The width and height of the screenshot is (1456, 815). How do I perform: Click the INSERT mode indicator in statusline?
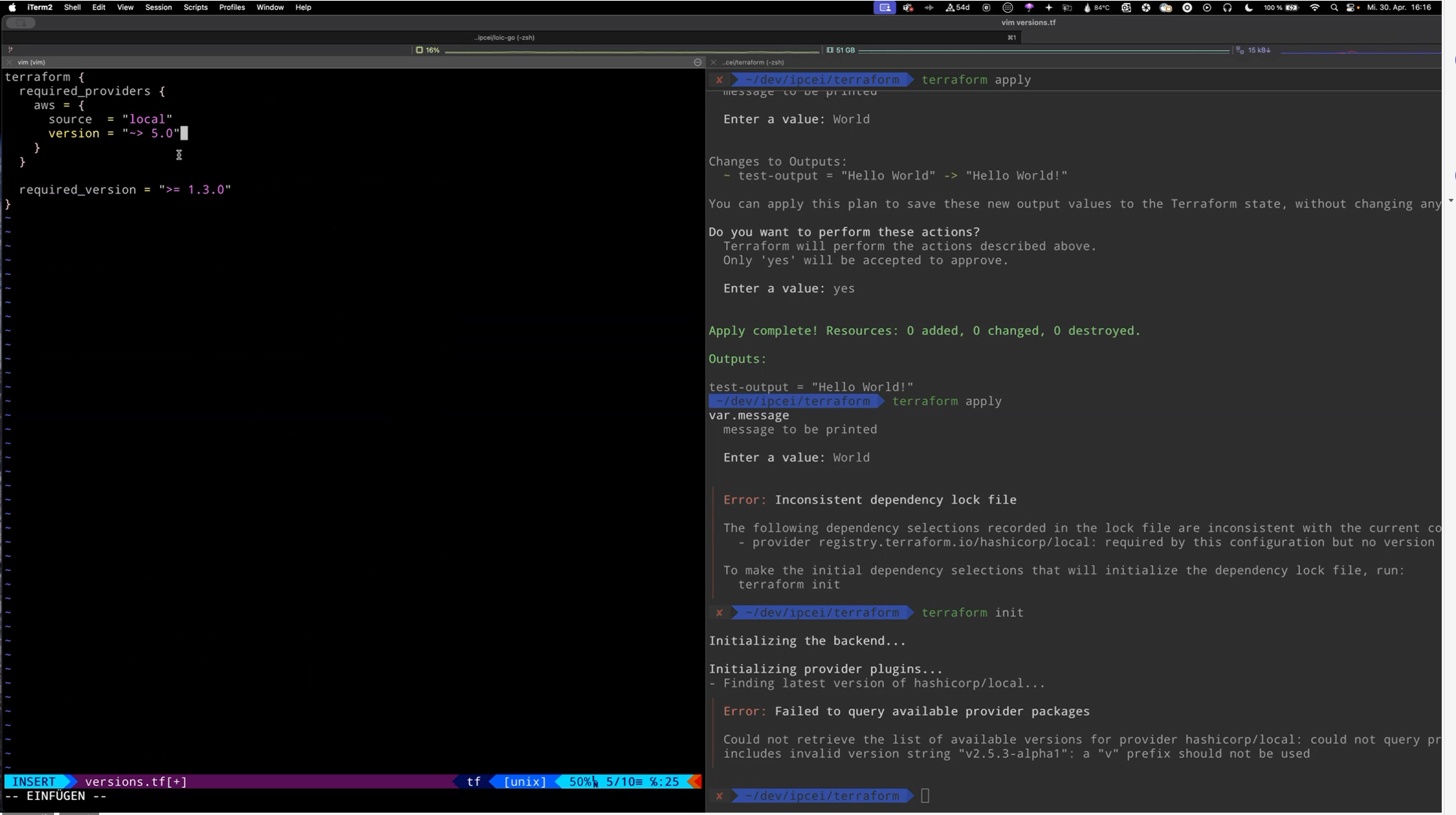(34, 782)
